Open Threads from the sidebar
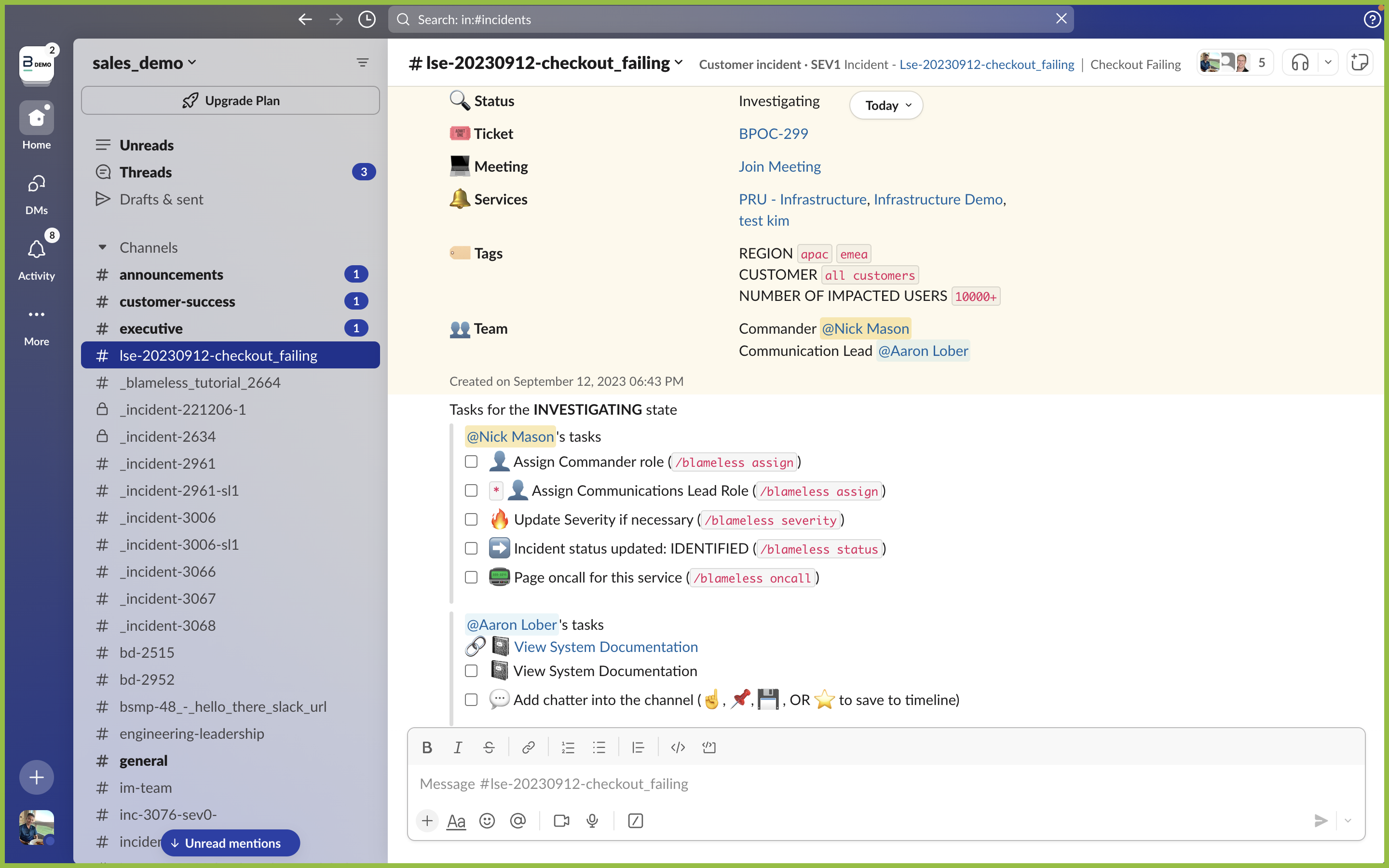1389x868 pixels. tap(146, 172)
